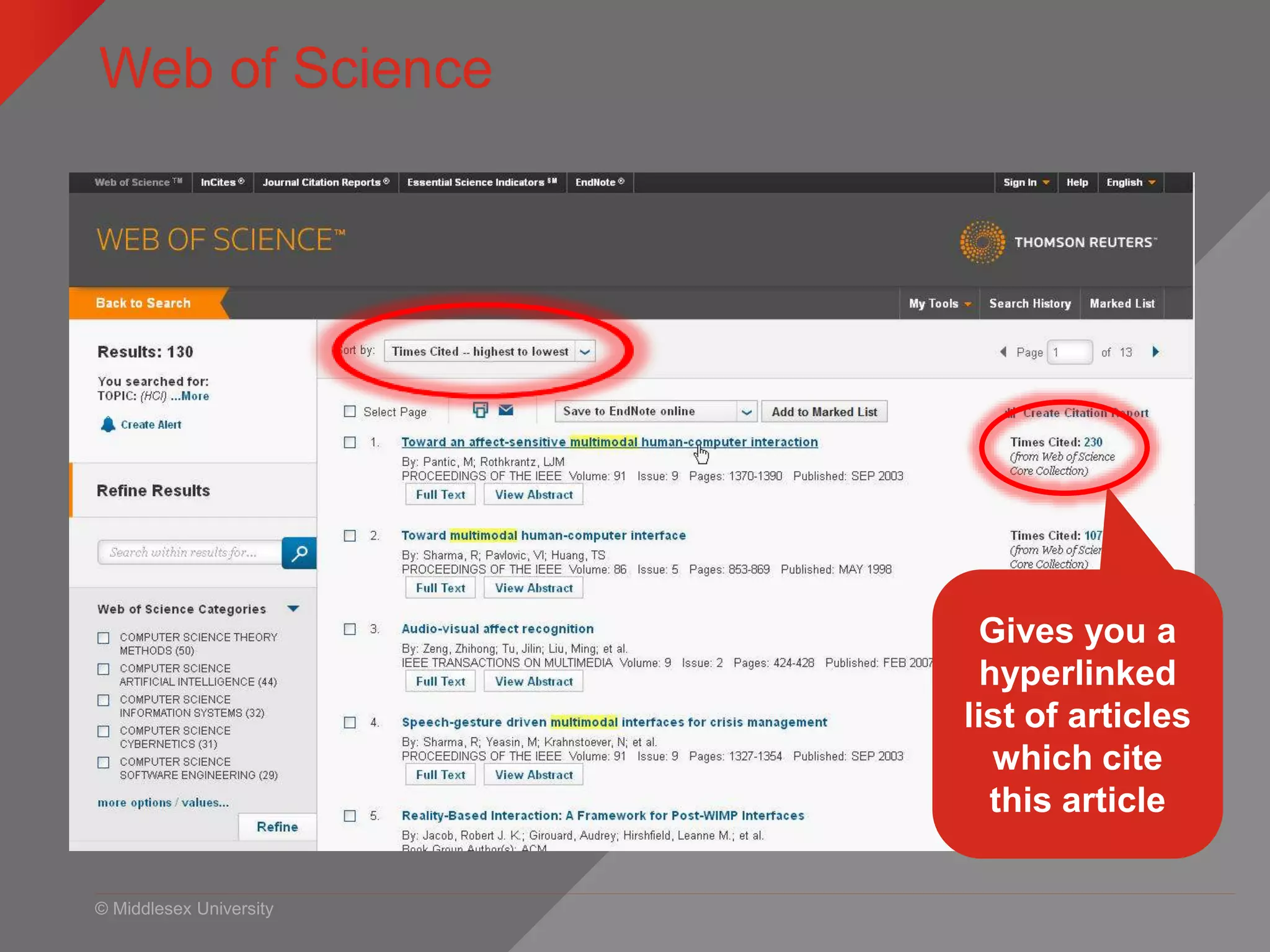Click Times Cited 107 link

click(1093, 535)
